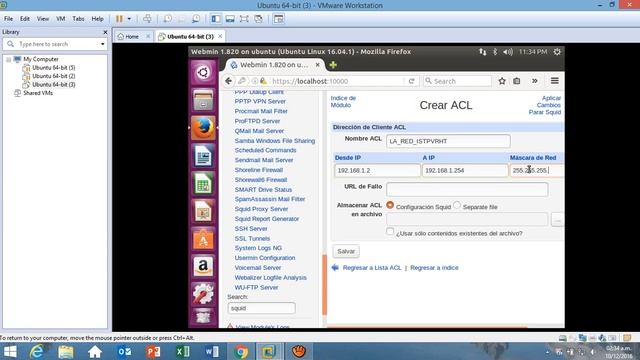Open Squid Report Generator link

267,219
